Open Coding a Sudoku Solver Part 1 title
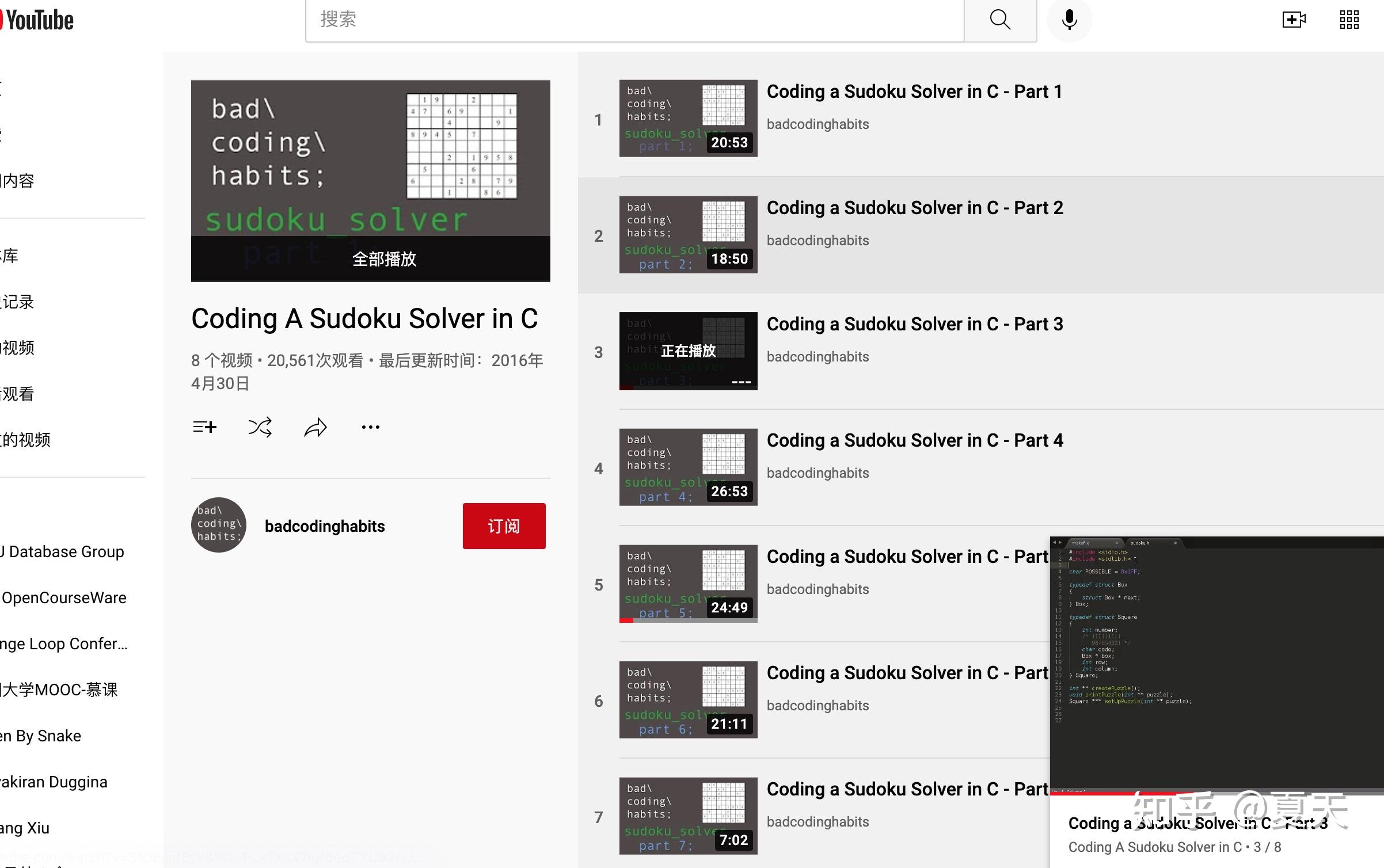 coord(914,92)
